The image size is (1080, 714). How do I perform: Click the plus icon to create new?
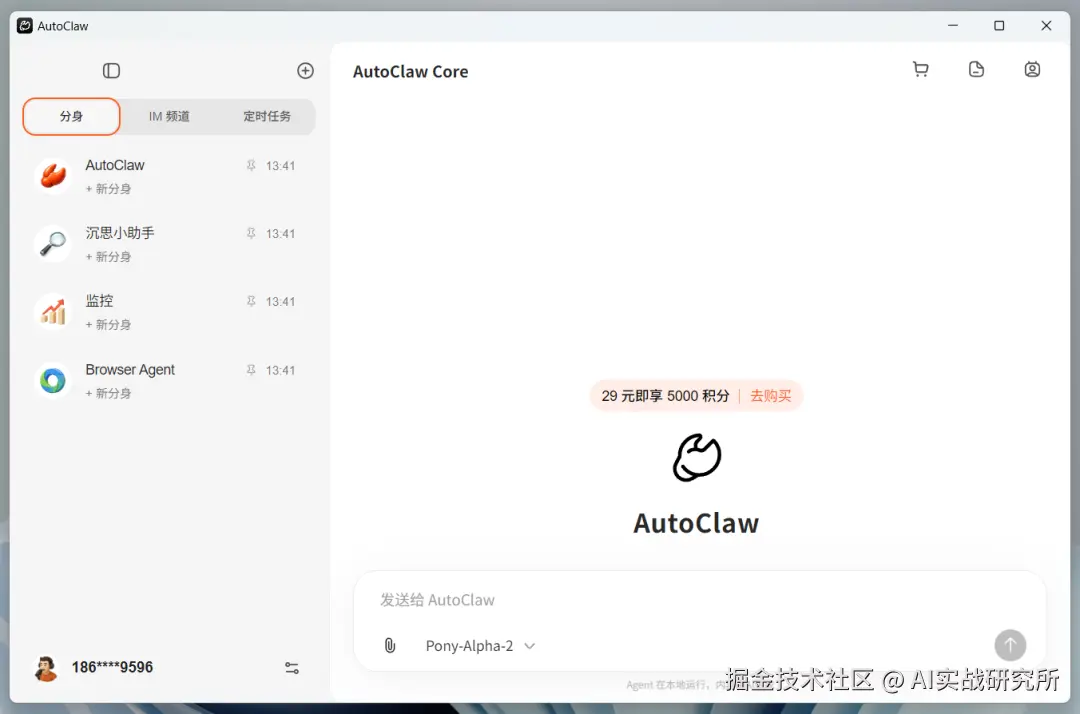[x=305, y=71]
